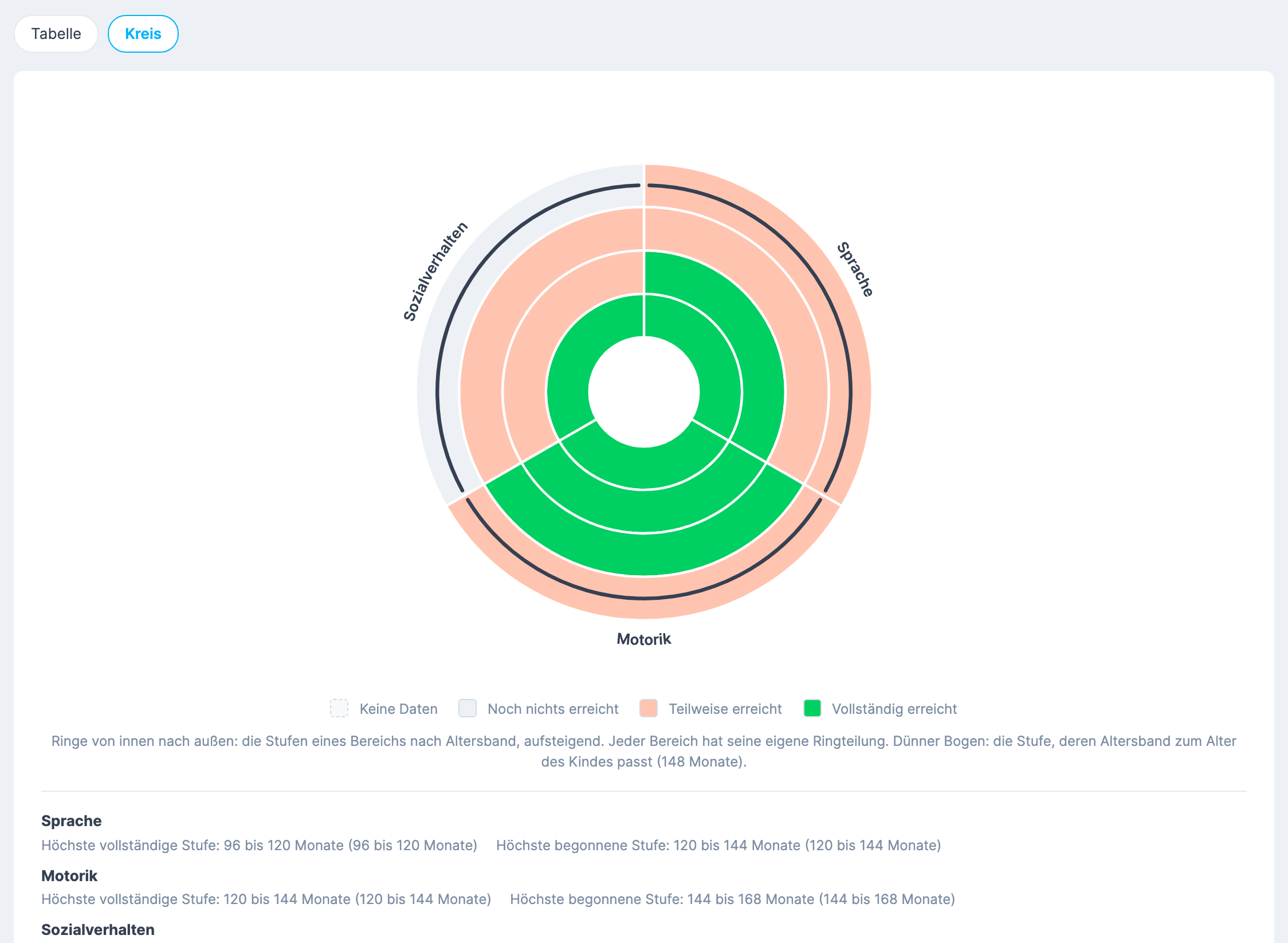The image size is (1288, 943).
Task: Select the outermost green Motorik ring segment
Action: [644, 555]
